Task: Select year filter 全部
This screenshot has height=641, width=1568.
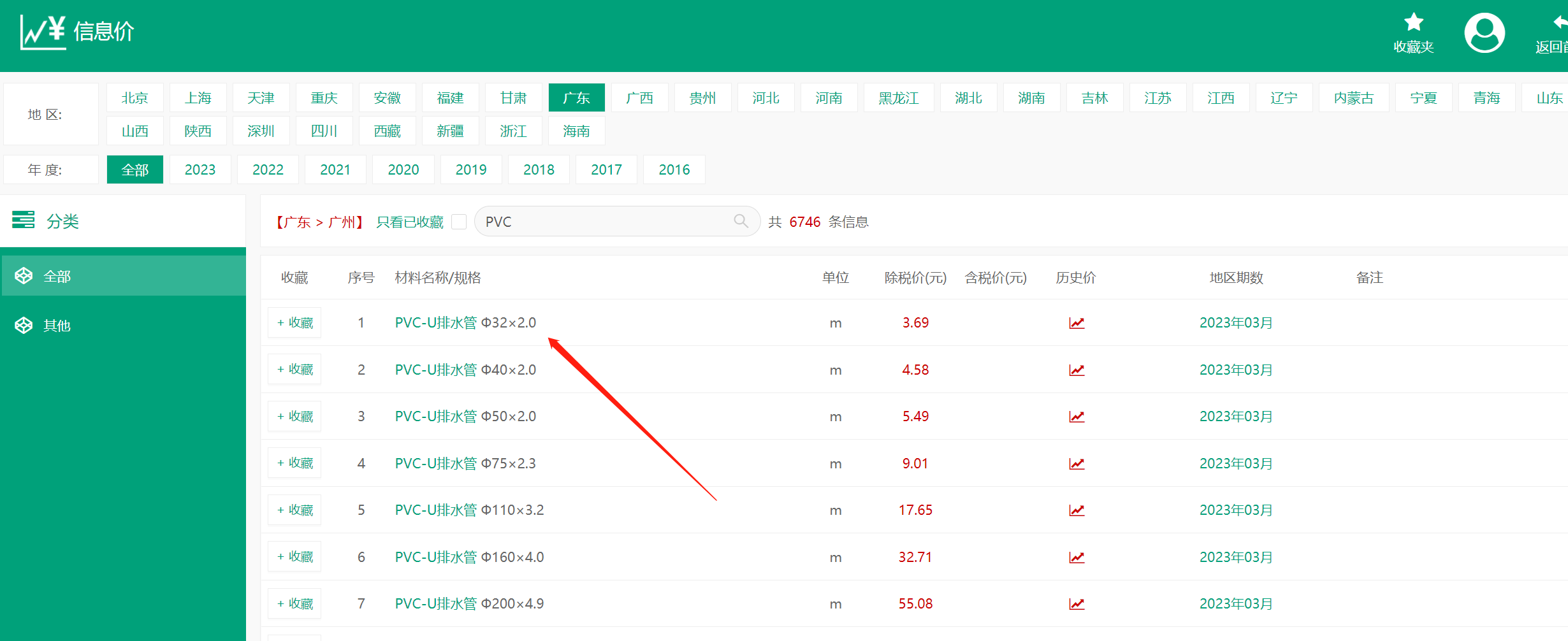Action: [x=135, y=169]
